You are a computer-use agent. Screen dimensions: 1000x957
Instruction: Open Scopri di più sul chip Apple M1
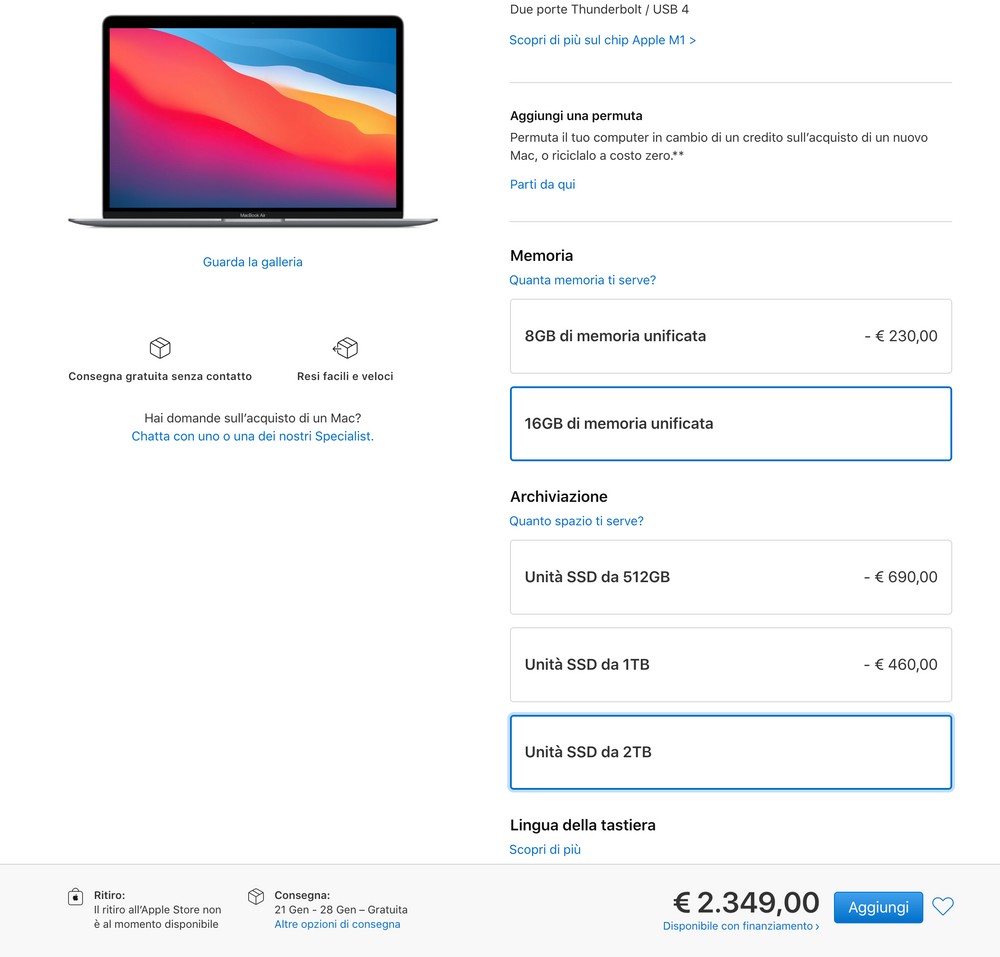pyautogui.click(x=602, y=40)
